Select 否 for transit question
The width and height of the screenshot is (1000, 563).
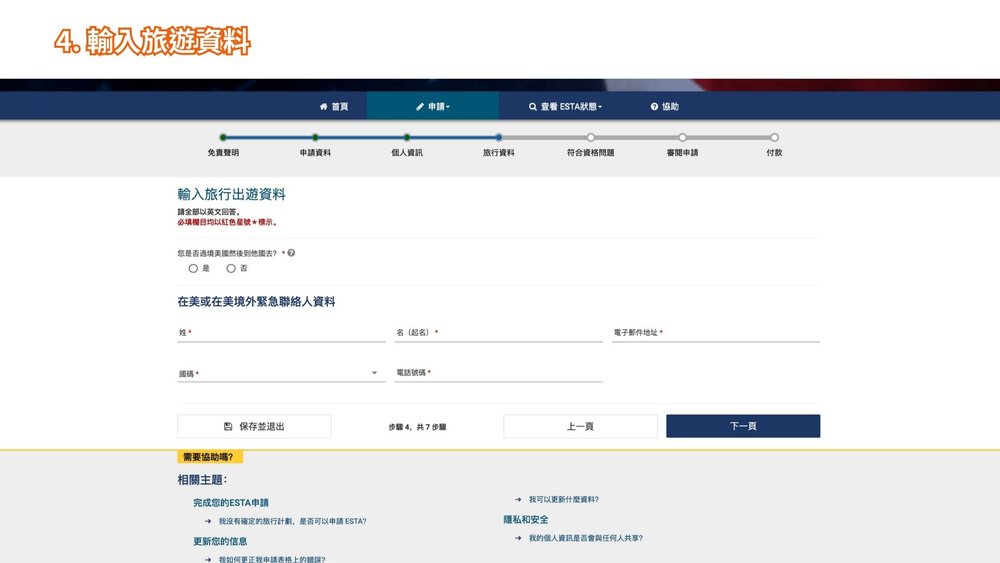tap(231, 268)
